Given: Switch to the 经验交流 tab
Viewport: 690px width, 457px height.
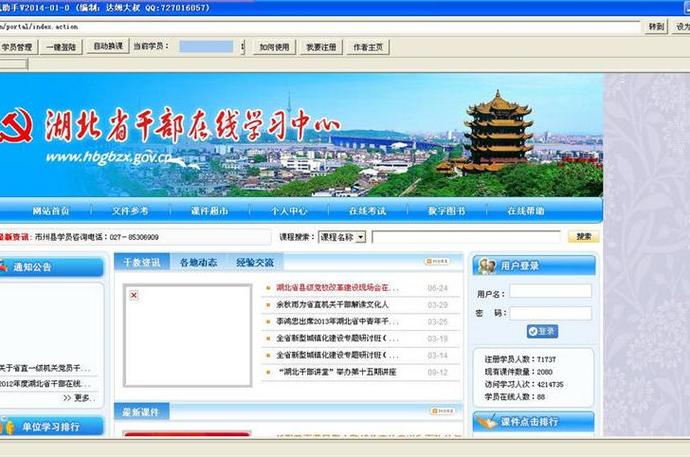Looking at the screenshot, I should 254,262.
